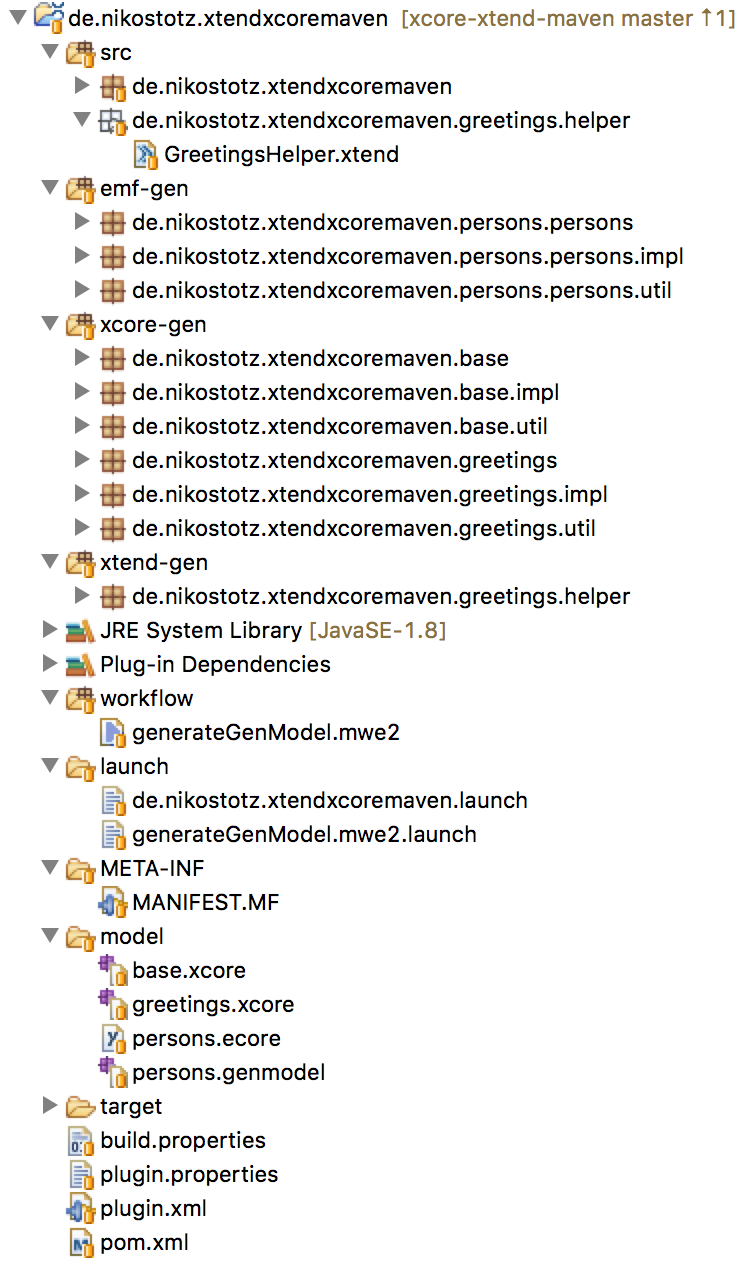This screenshot has width=752, height=1280.
Task: Click the JRE System Library icon
Action: click(81, 631)
